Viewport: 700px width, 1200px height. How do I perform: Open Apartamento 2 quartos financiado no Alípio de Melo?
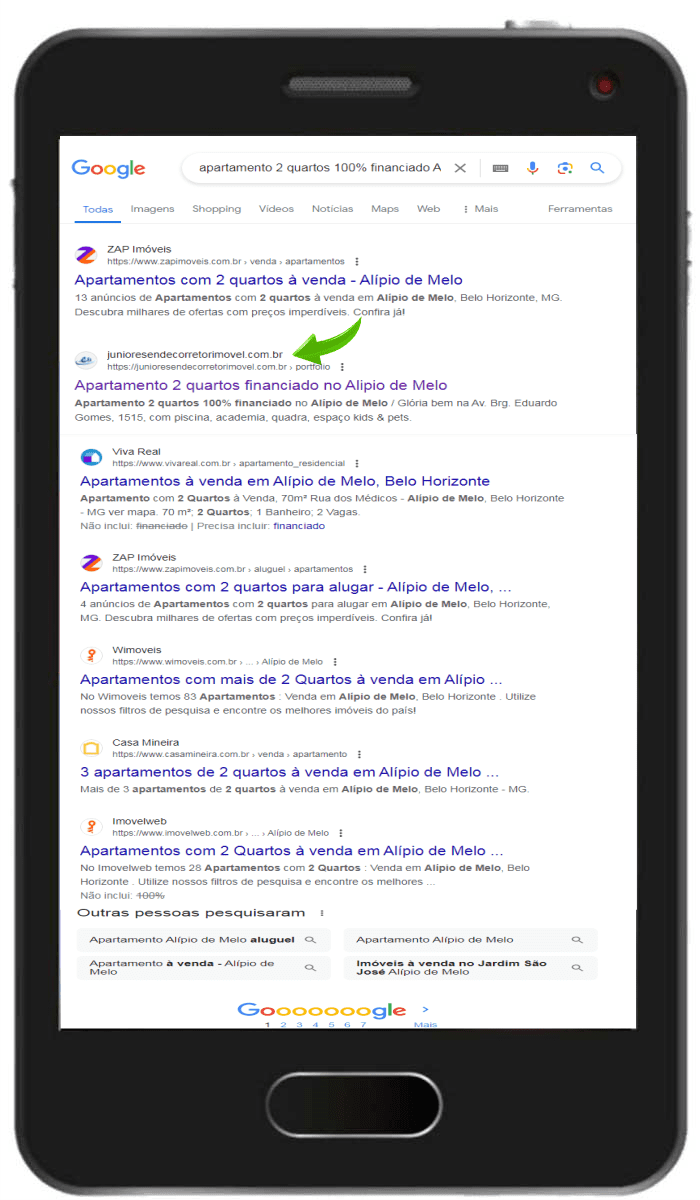(261, 385)
